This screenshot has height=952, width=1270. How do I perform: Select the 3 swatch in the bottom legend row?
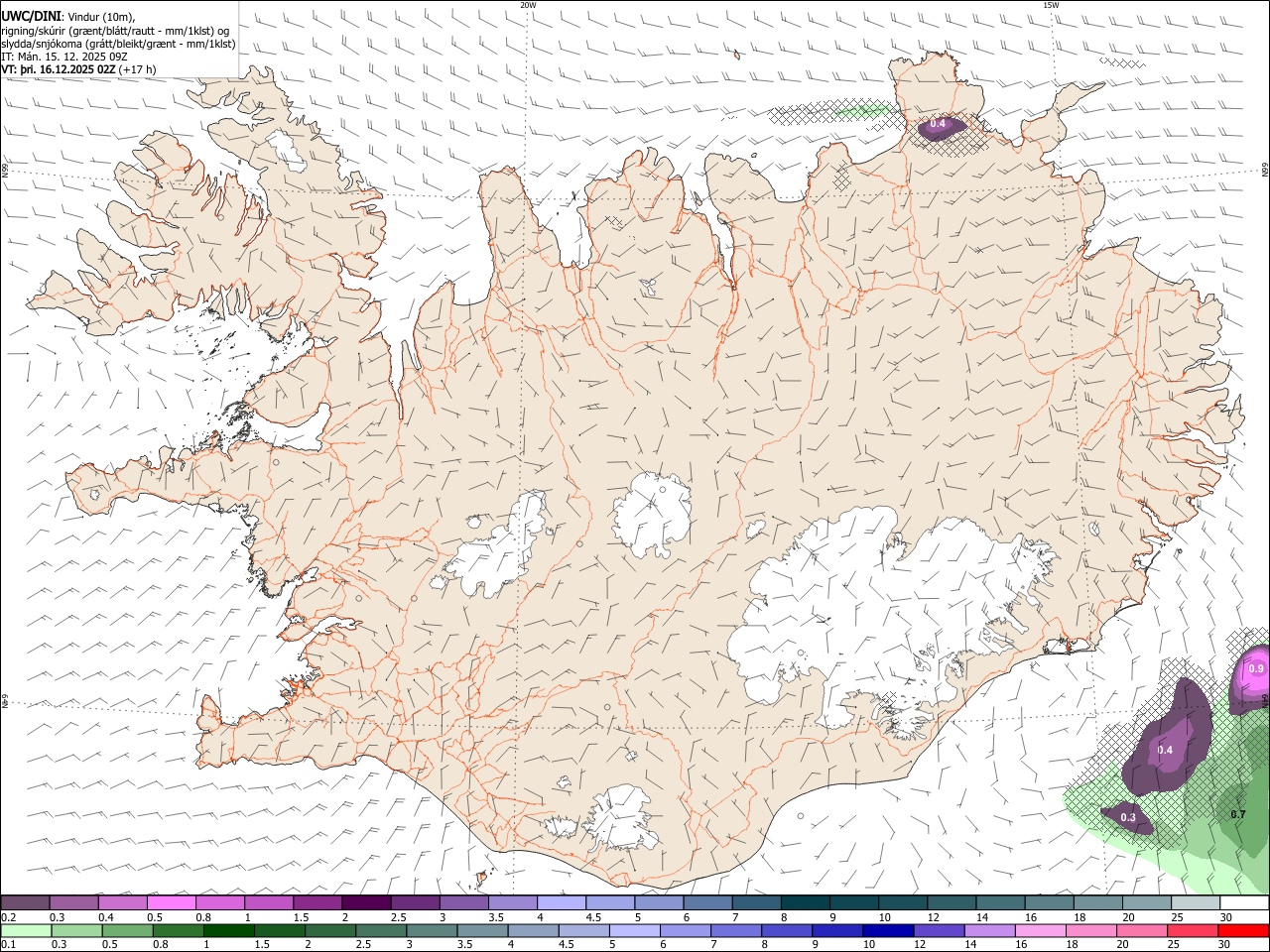431,930
